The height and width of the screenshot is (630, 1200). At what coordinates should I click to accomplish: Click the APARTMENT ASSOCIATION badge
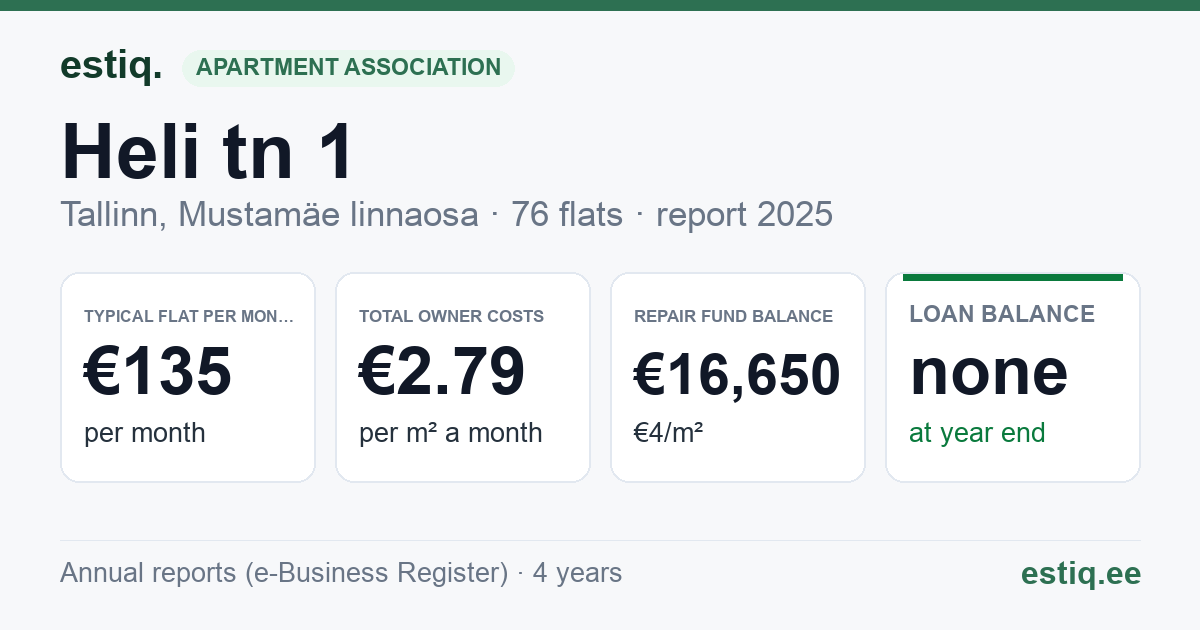pos(348,68)
